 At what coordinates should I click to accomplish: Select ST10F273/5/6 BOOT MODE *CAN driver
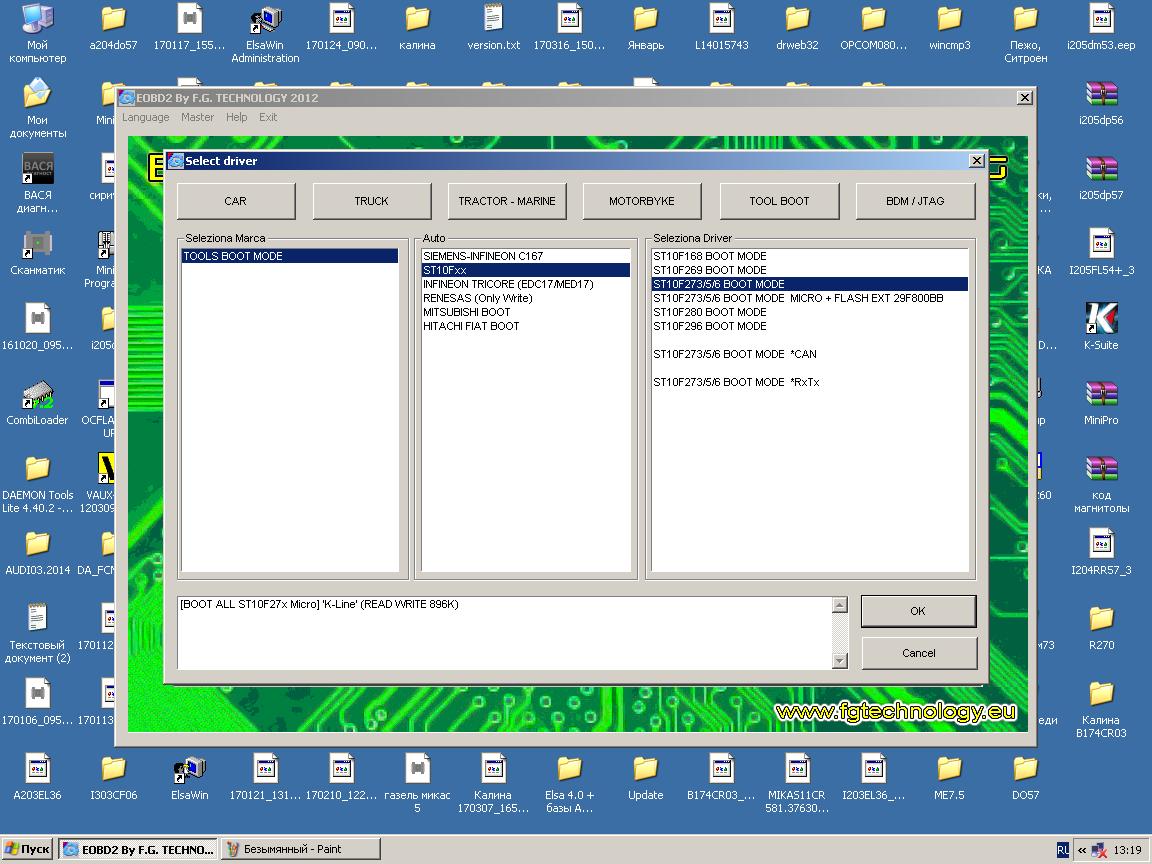(x=810, y=353)
